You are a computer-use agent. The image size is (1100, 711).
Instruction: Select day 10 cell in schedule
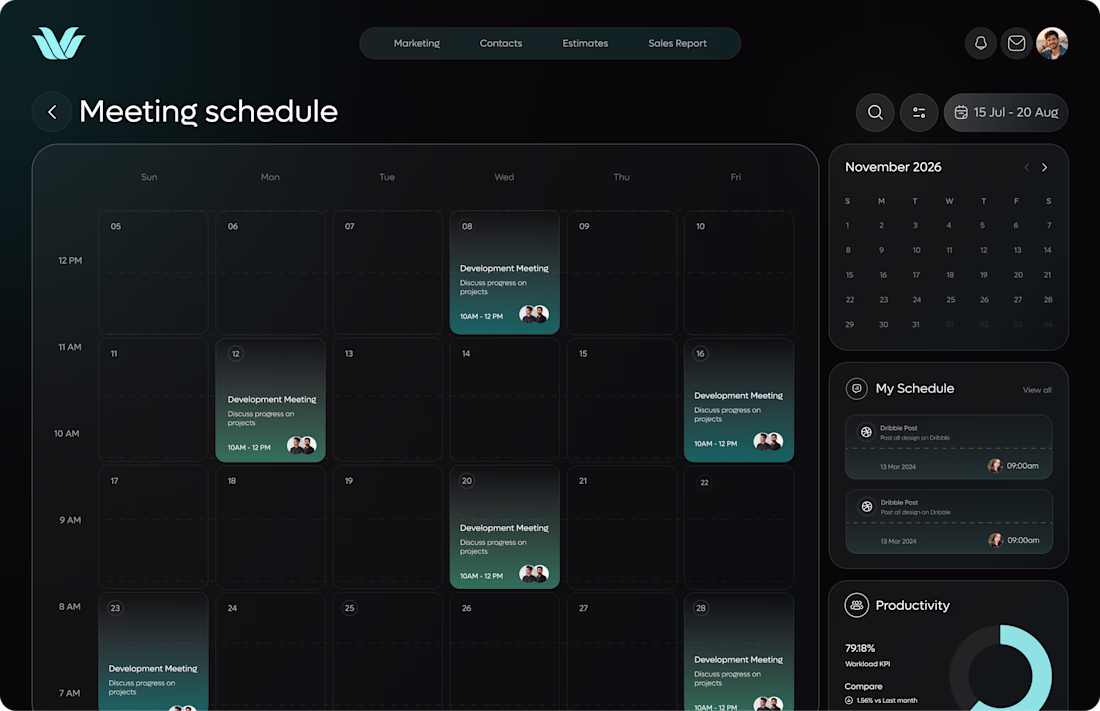click(739, 272)
